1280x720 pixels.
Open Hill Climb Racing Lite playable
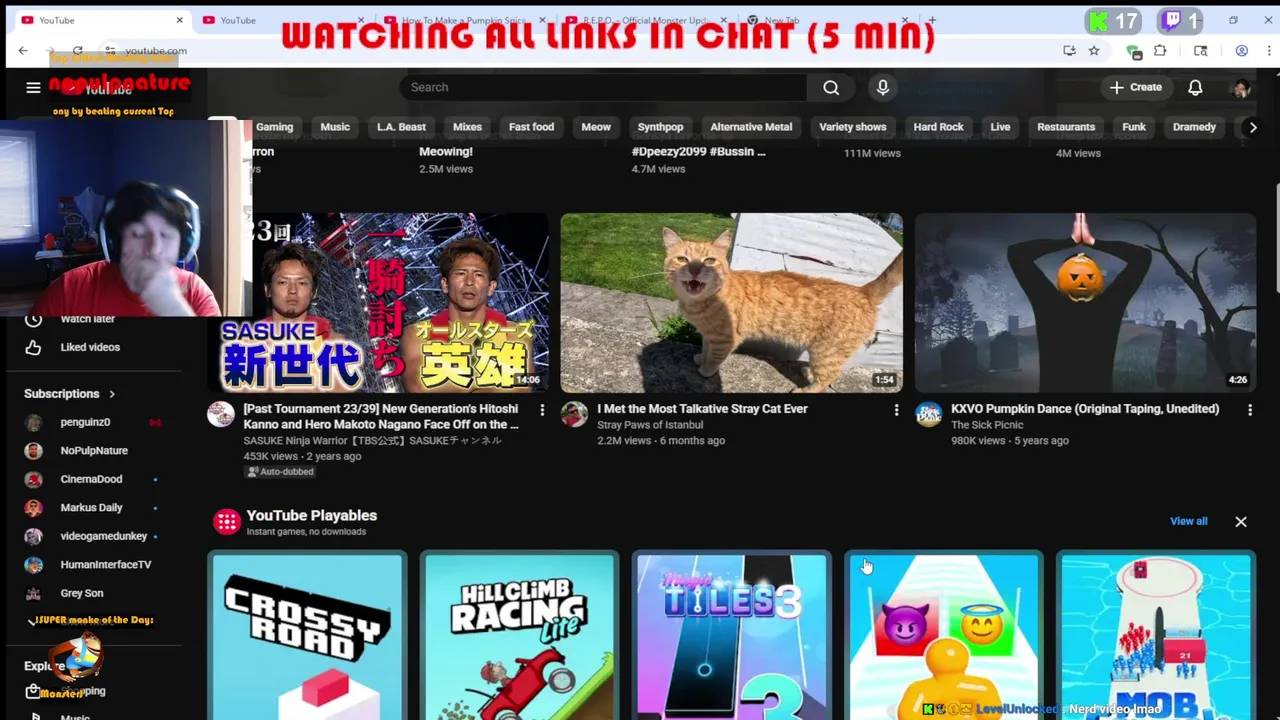pos(520,636)
